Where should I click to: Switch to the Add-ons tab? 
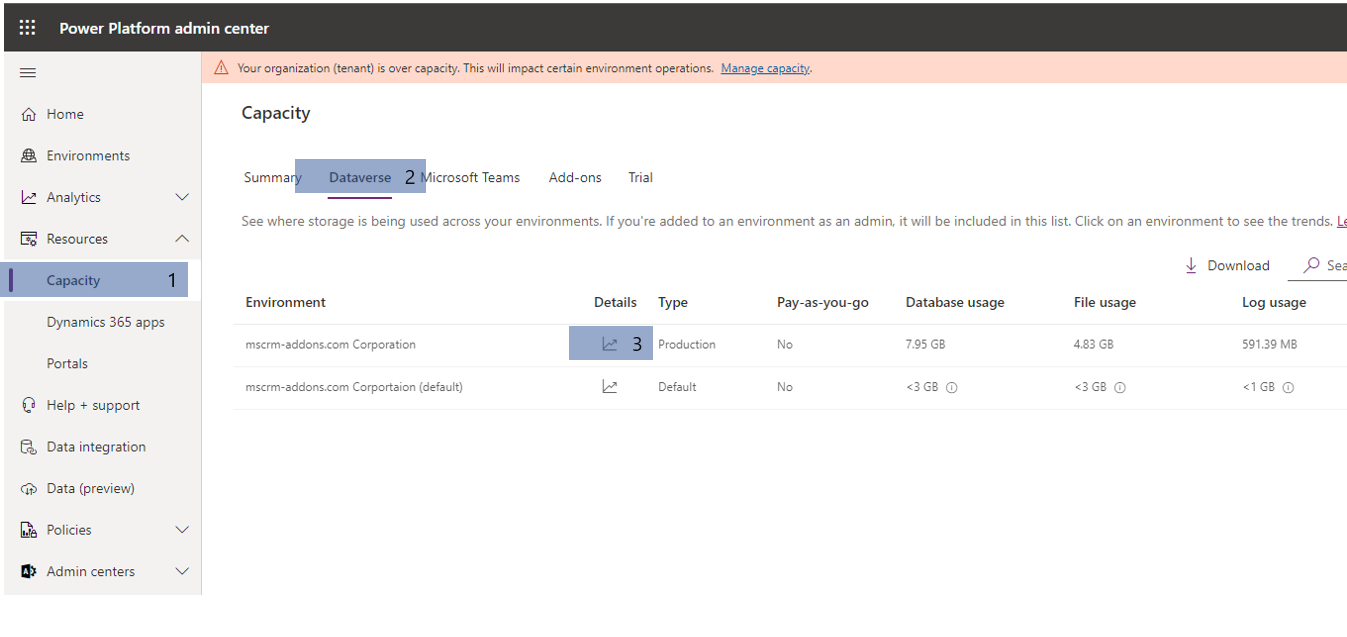(x=575, y=177)
